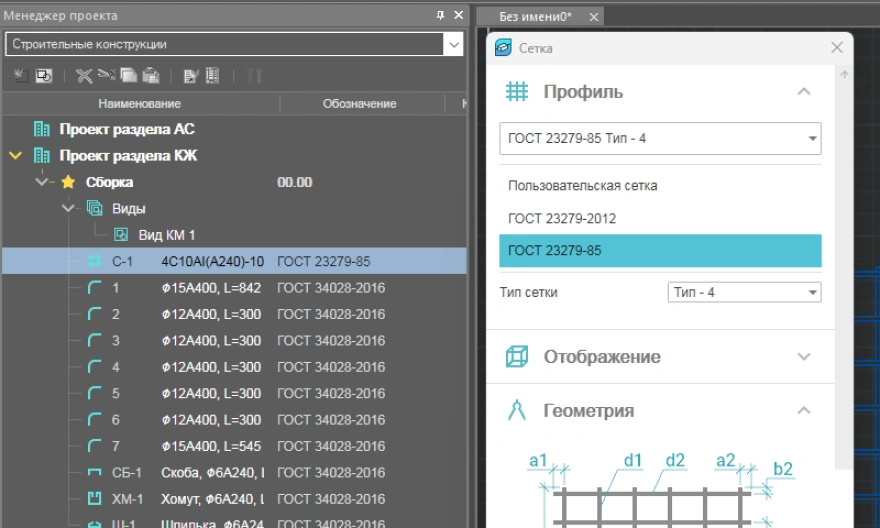
Task: Expand the Отображение section
Action: point(803,357)
